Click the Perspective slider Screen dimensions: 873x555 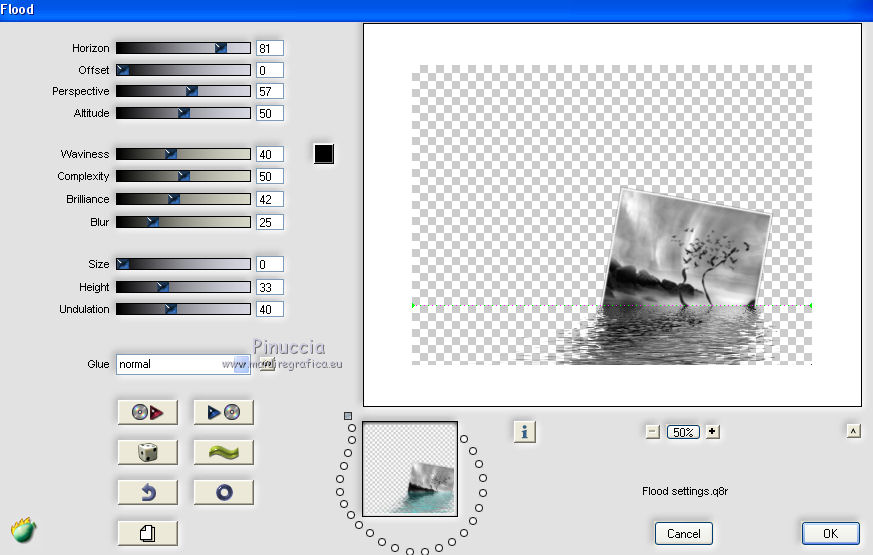coord(183,91)
